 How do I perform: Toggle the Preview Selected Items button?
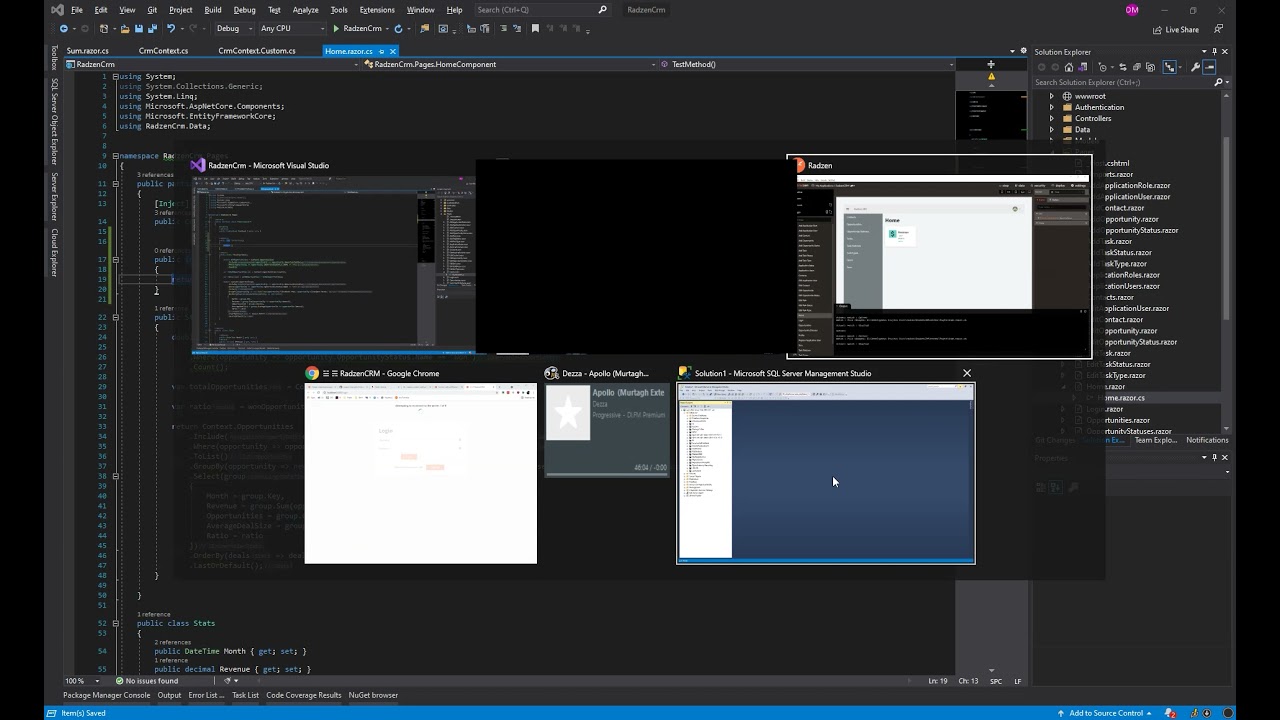click(x=1209, y=67)
